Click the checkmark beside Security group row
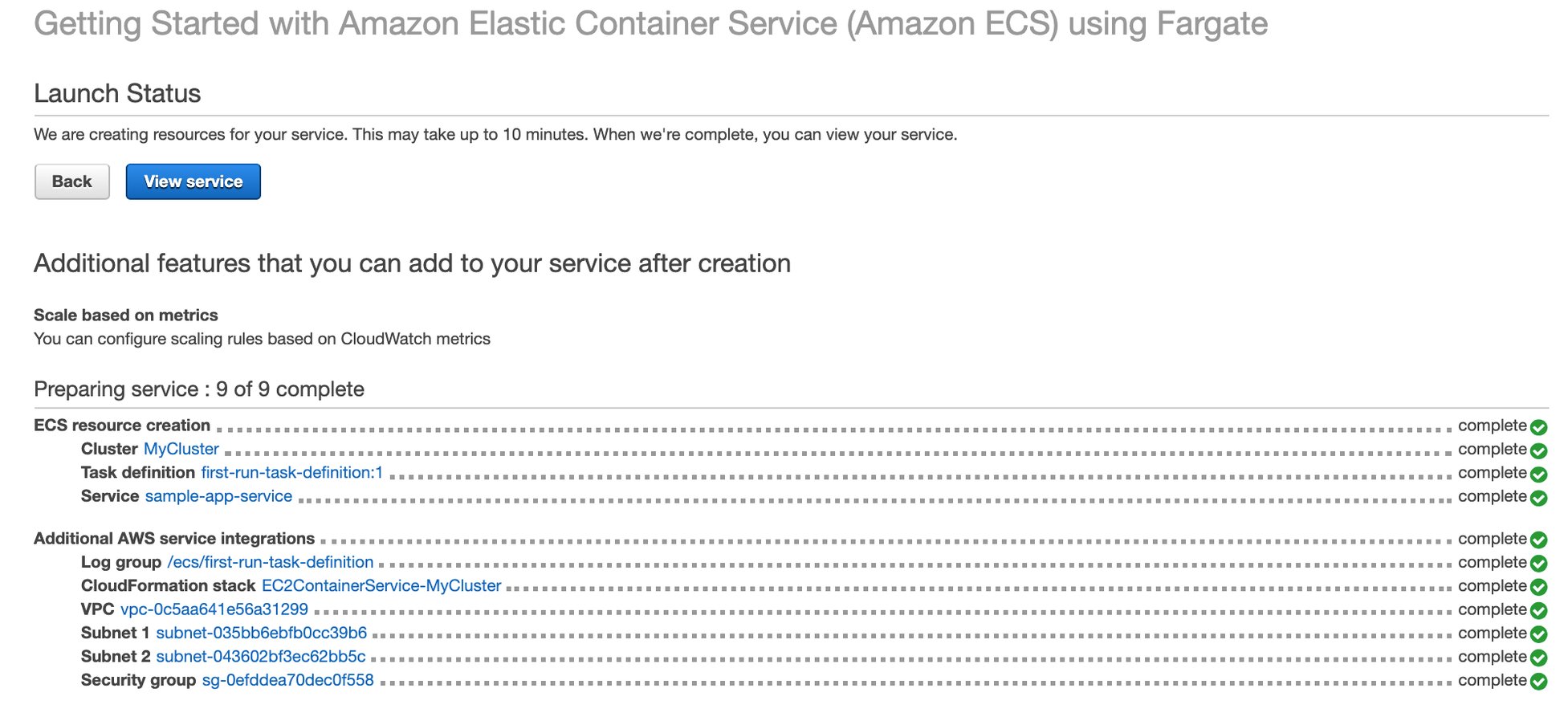The image size is (1568, 717). pyautogui.click(x=1538, y=680)
